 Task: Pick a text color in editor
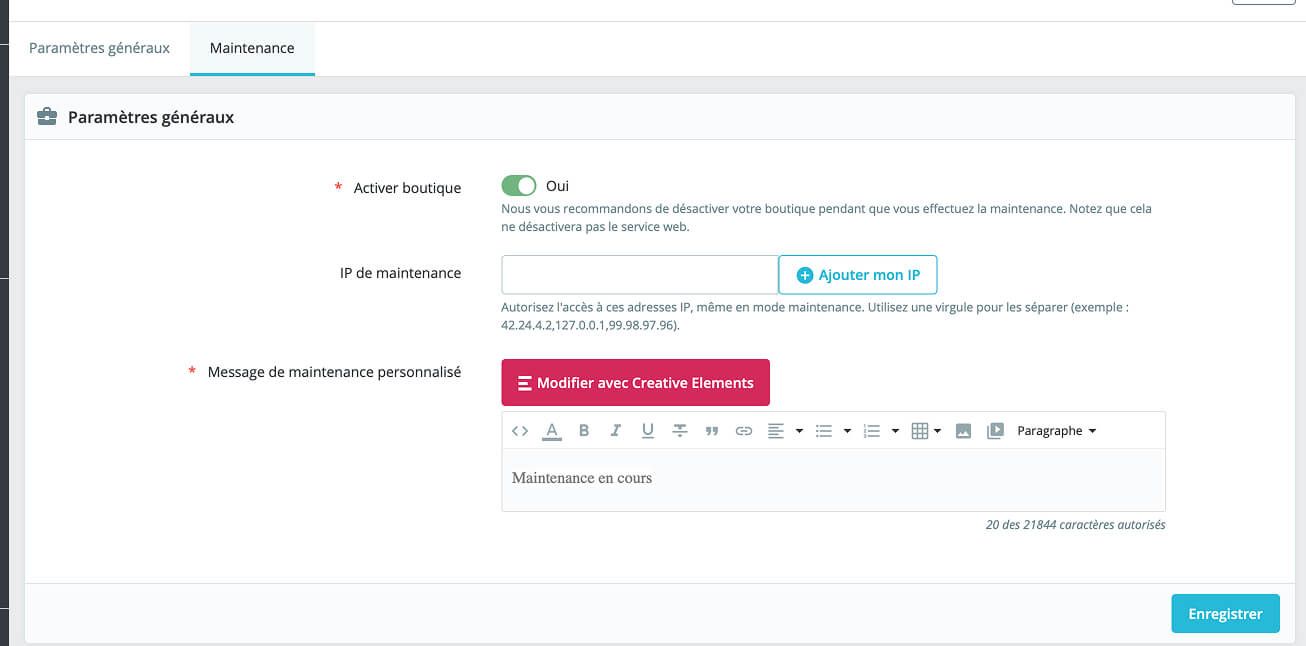pos(551,431)
